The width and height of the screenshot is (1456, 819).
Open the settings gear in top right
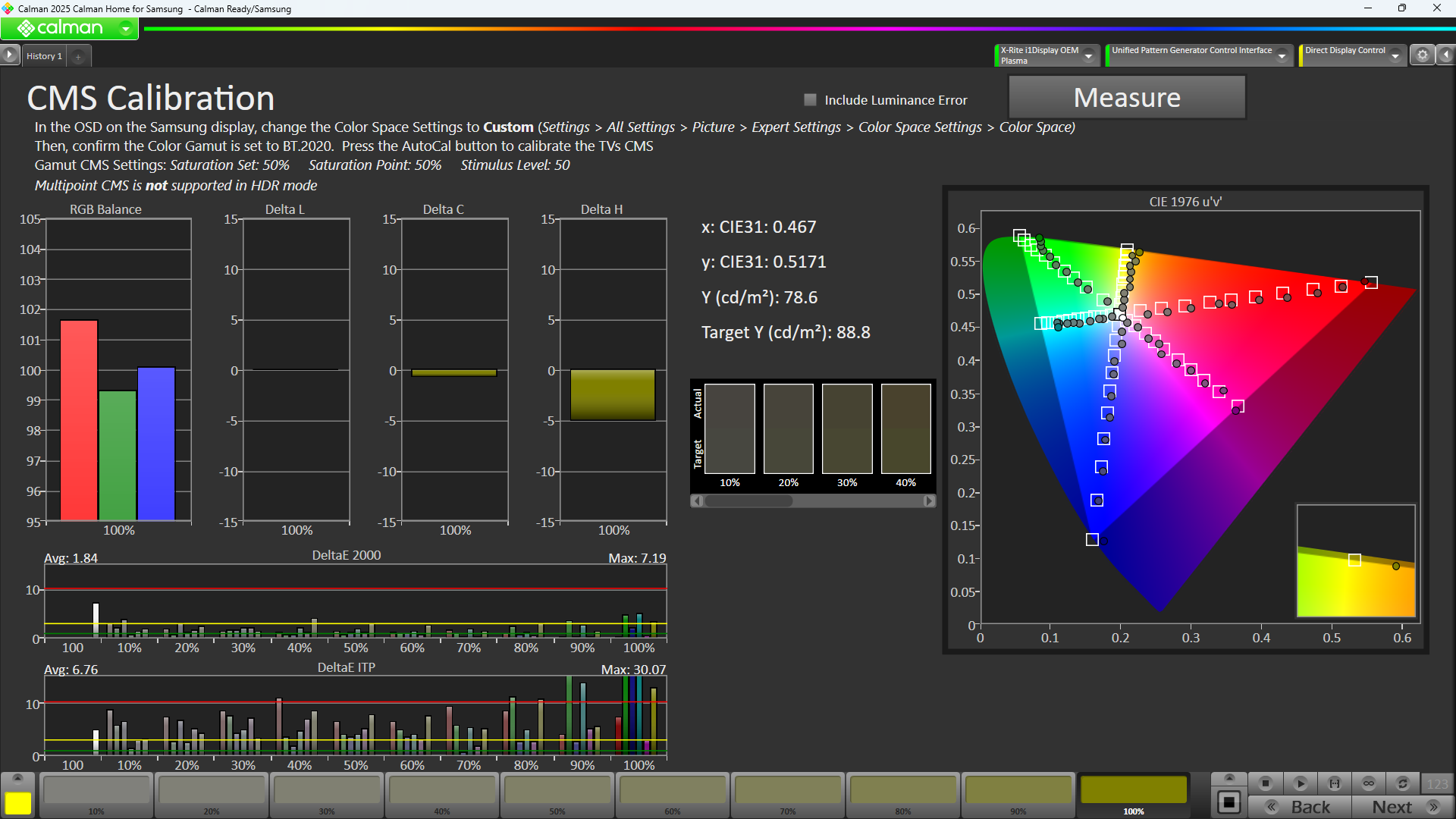(1423, 55)
